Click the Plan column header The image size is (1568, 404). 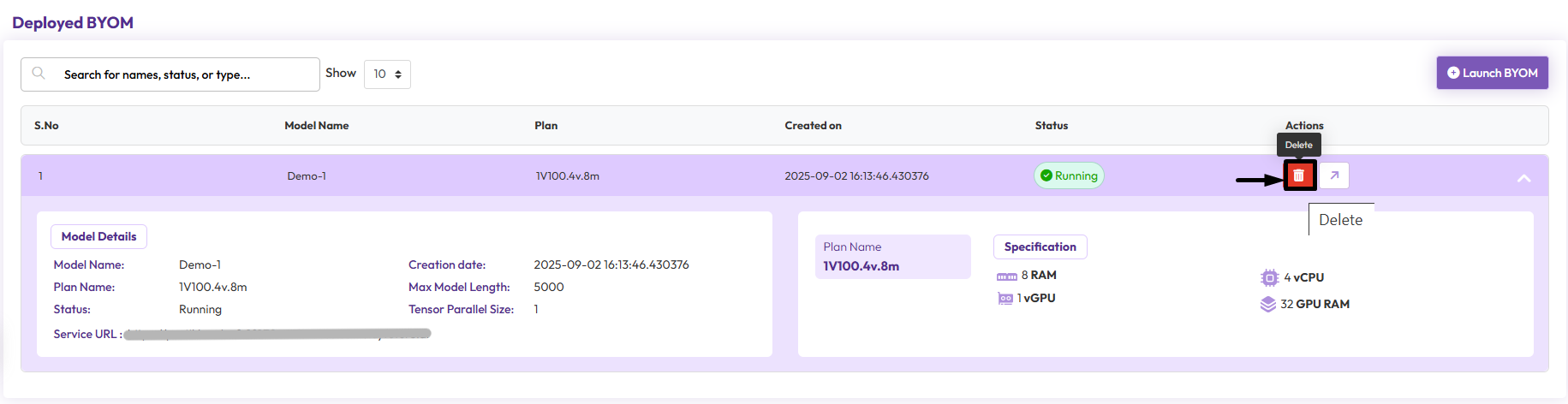(546, 126)
